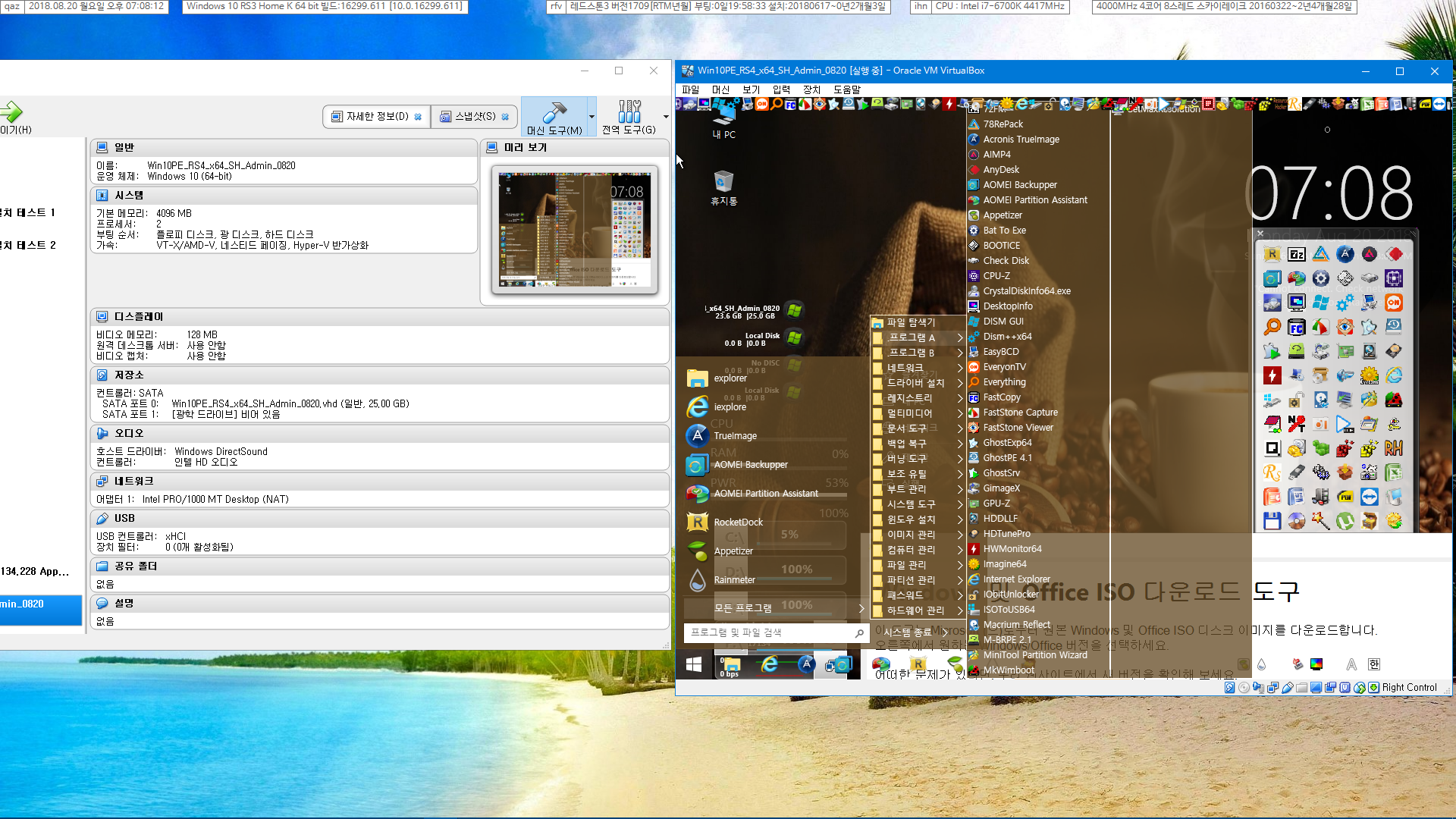Image resolution: width=1456 pixels, height=819 pixels.
Task: Click the 전역 도구(G) button
Action: 629,117
